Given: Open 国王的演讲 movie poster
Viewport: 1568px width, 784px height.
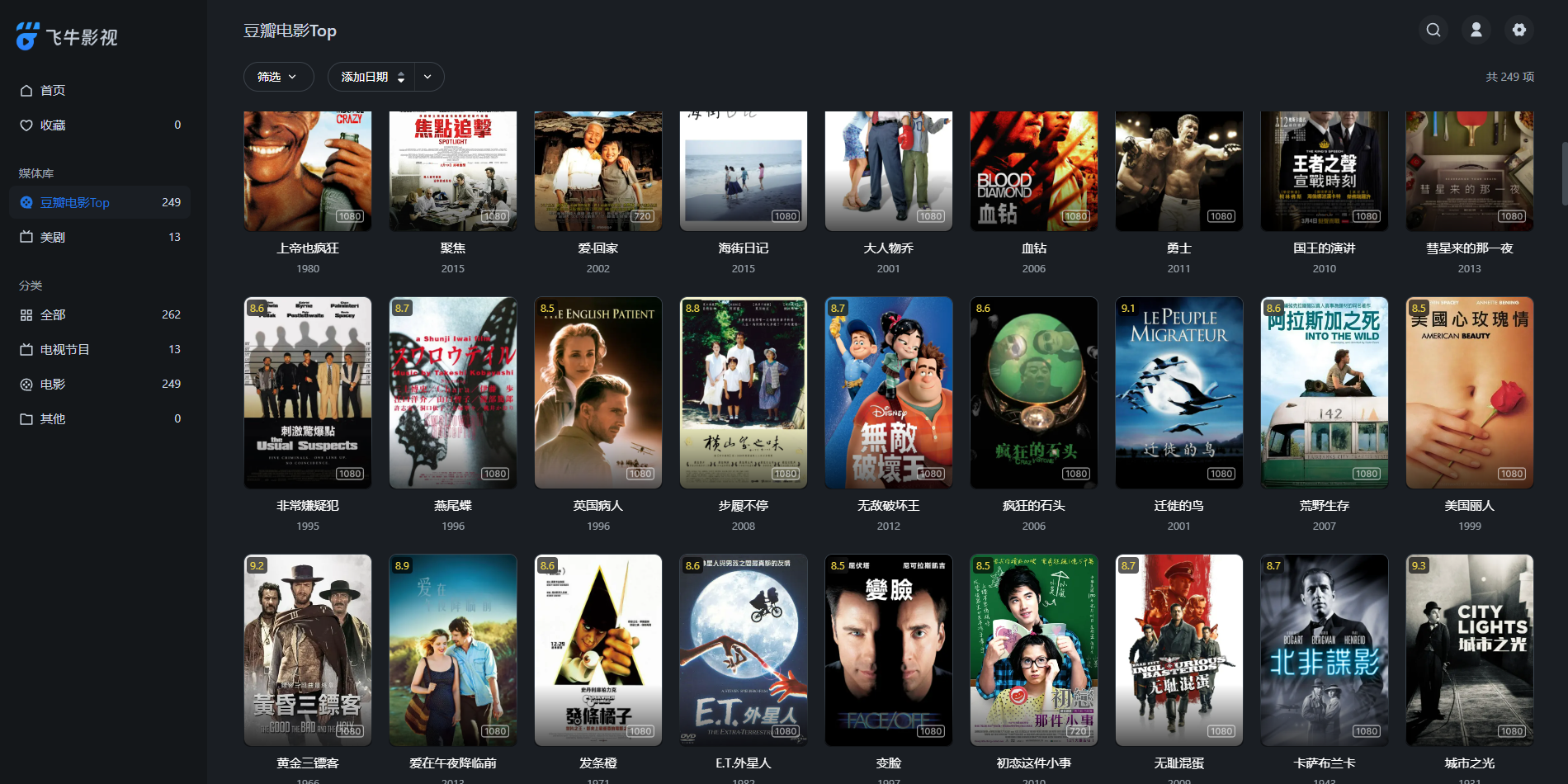Looking at the screenshot, I should point(1325,171).
